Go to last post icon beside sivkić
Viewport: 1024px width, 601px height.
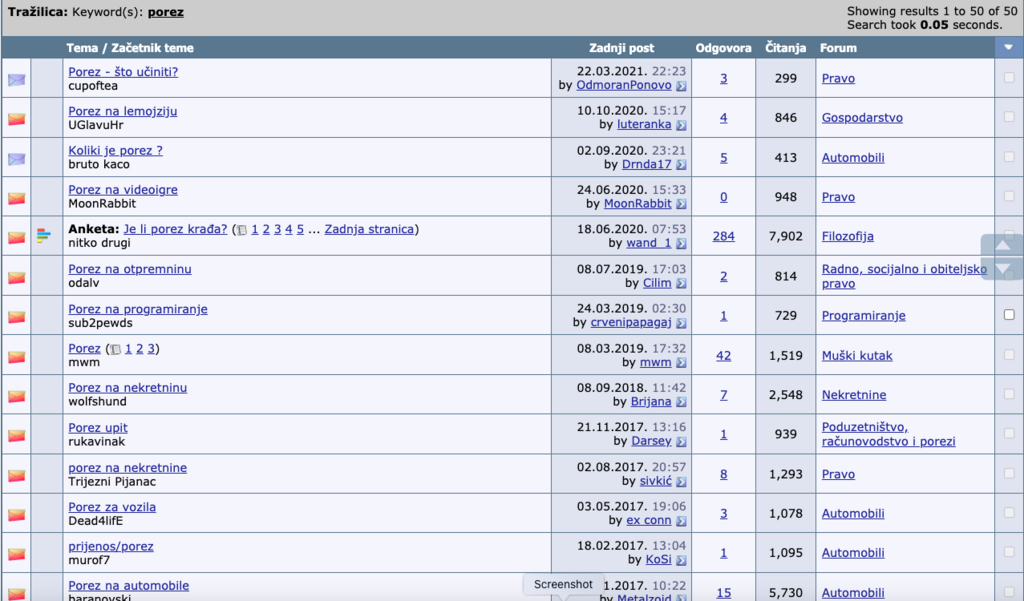[681, 482]
